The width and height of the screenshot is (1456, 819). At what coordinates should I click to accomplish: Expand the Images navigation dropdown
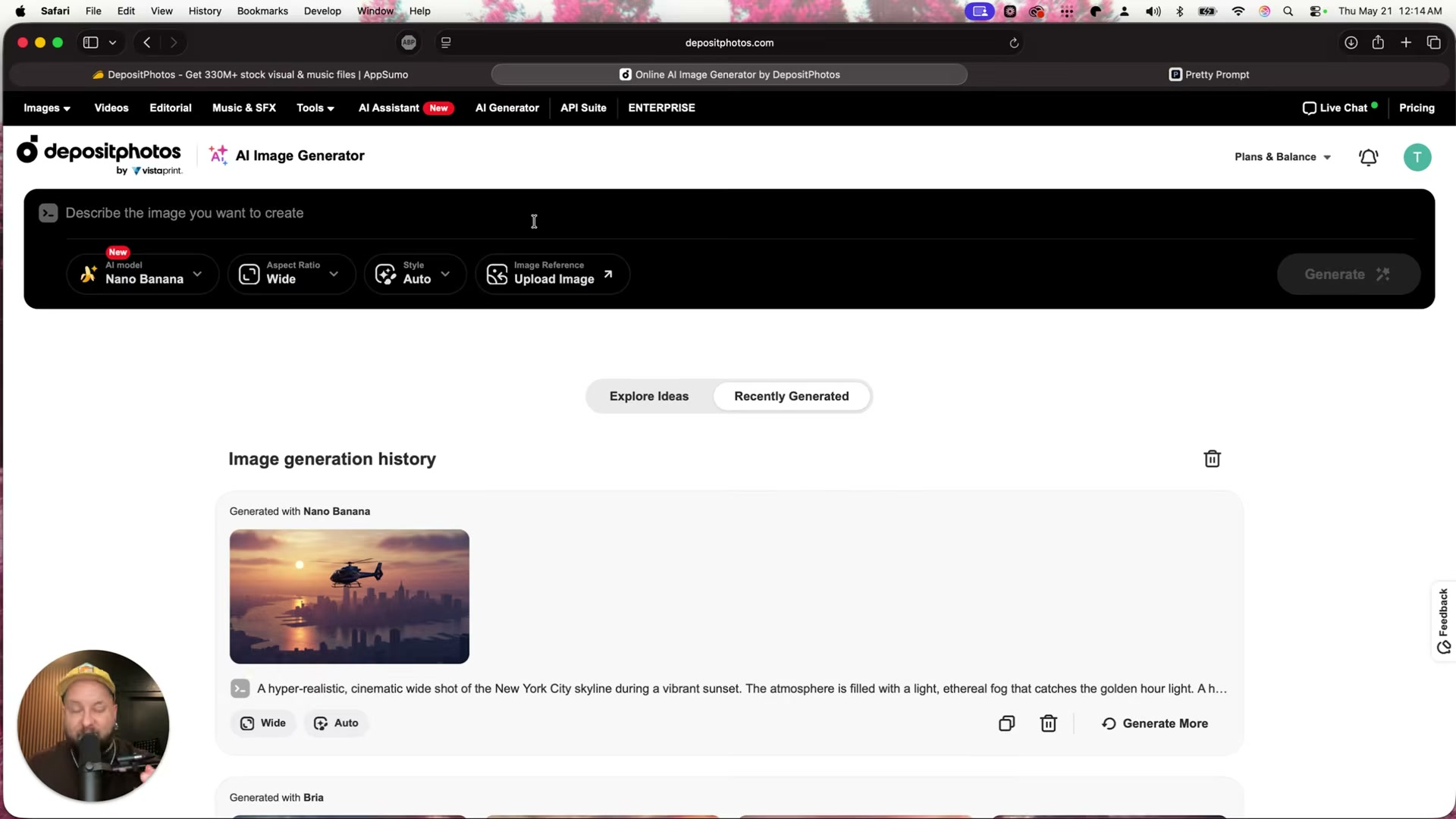click(47, 108)
